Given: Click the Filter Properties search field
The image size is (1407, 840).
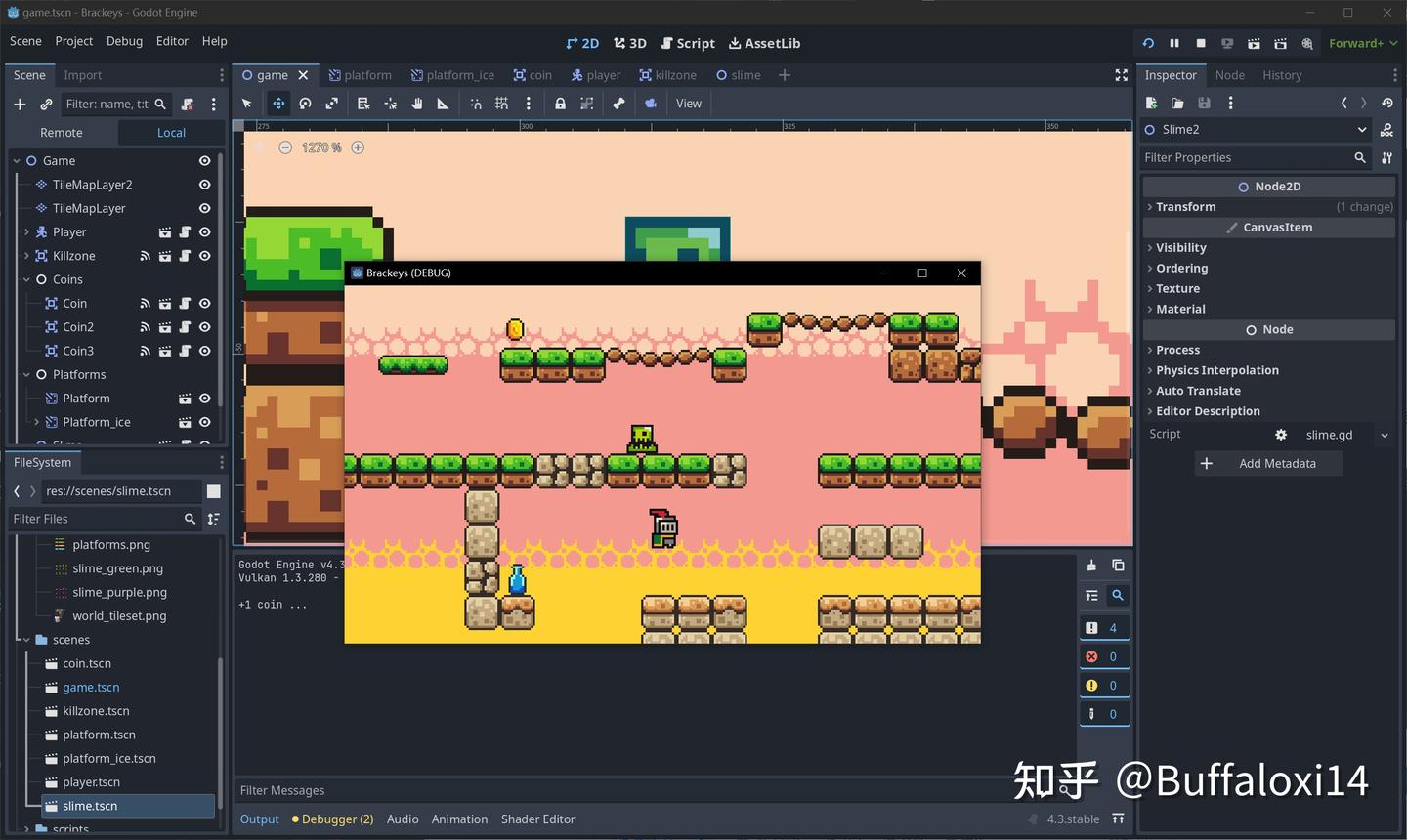Looking at the screenshot, I should coord(1256,157).
